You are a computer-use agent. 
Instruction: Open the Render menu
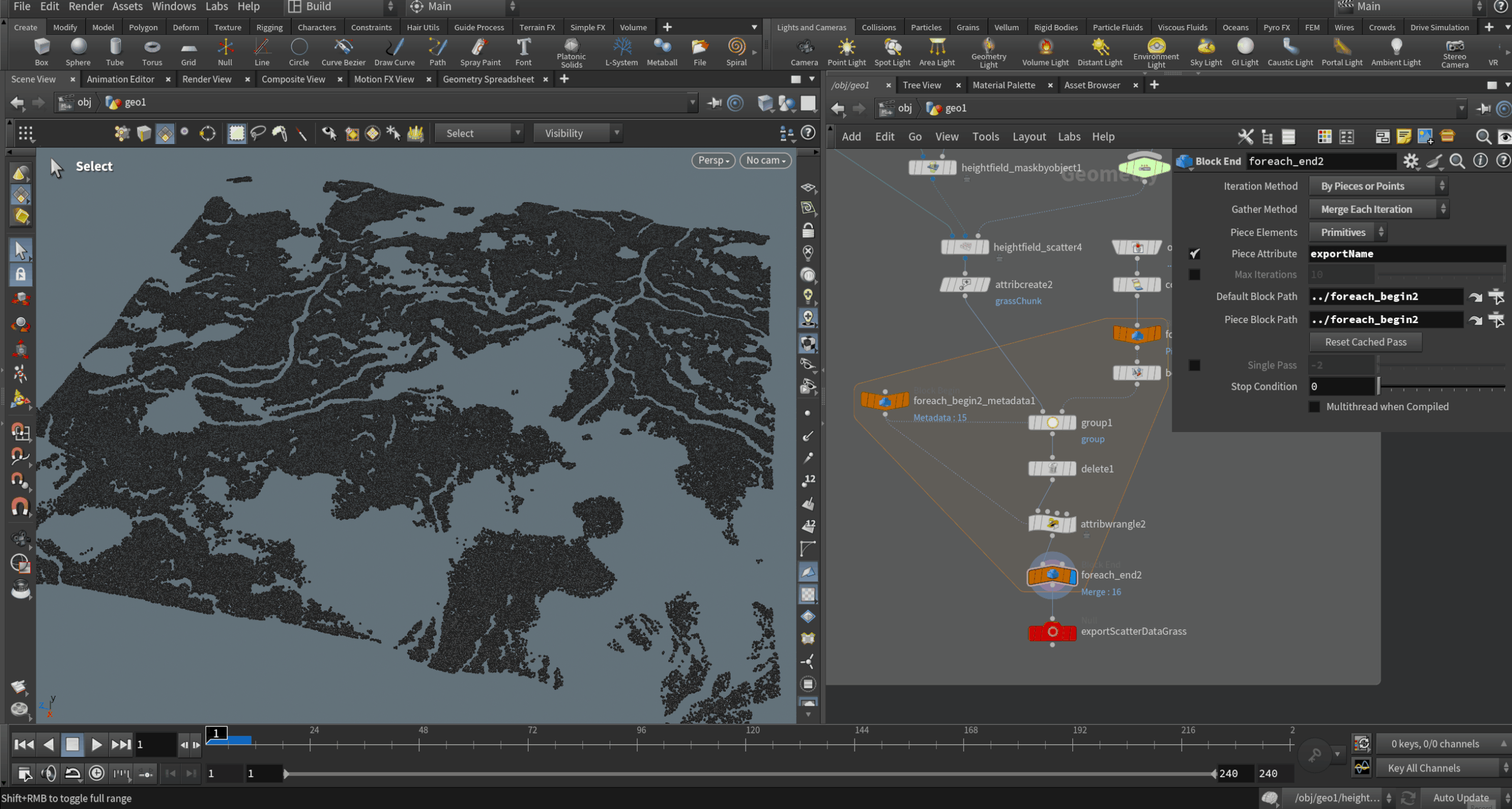pos(86,7)
